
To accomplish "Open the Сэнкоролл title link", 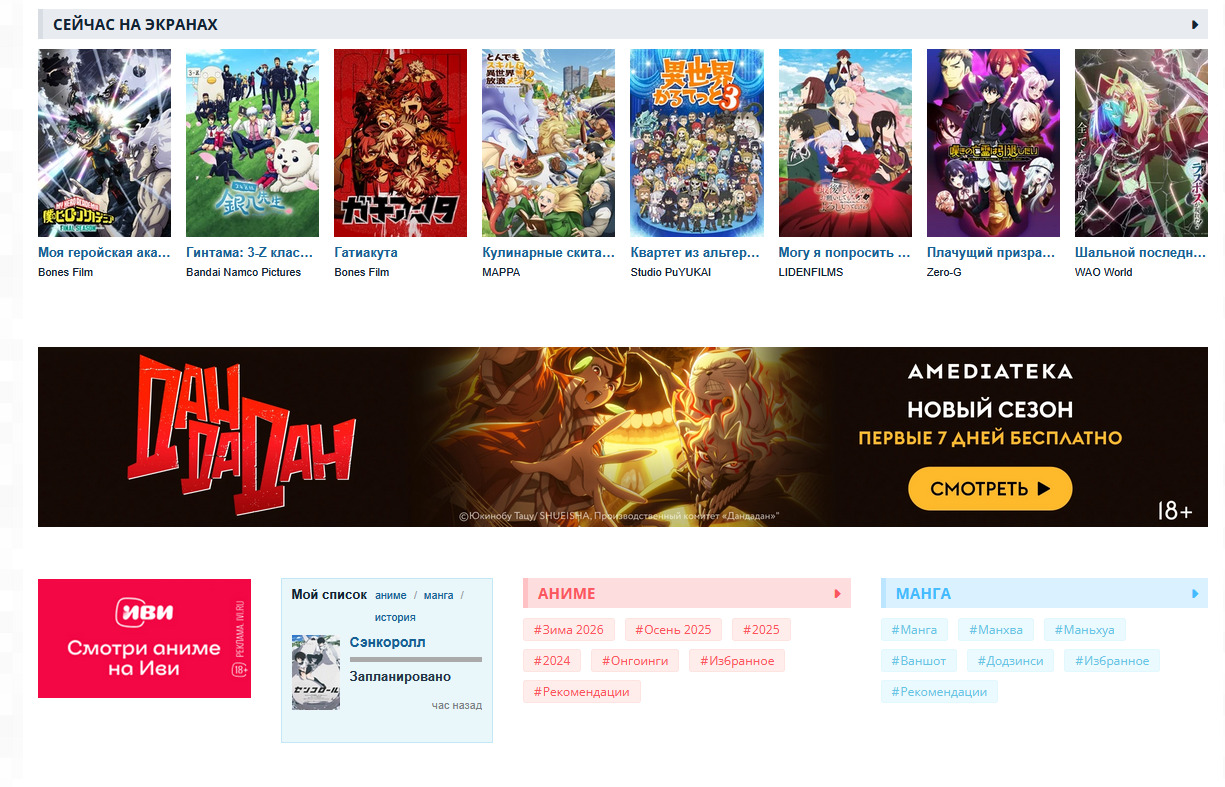I will point(387,642).
